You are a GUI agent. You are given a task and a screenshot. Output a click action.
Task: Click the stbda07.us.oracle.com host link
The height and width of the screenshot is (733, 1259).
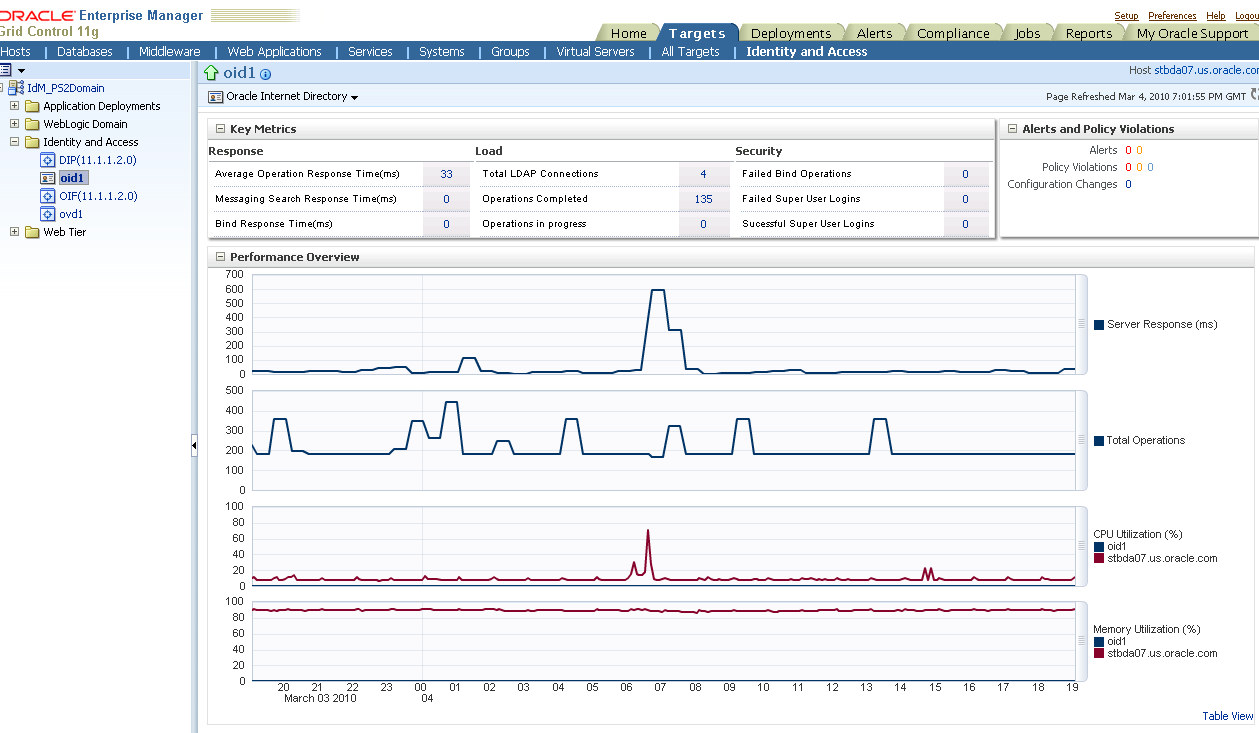[x=1206, y=71]
